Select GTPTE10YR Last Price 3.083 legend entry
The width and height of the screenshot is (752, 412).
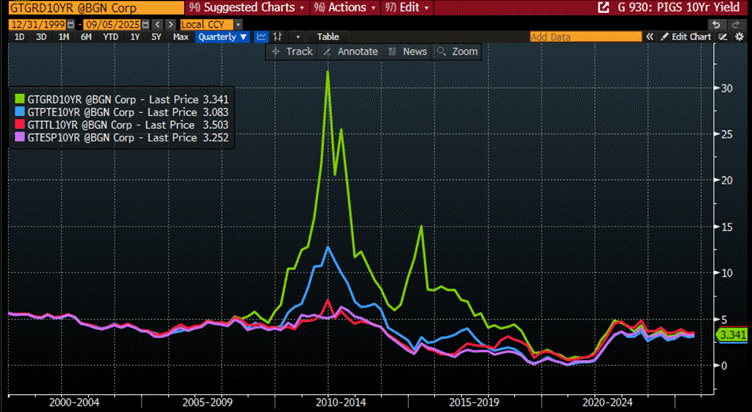click(122, 112)
